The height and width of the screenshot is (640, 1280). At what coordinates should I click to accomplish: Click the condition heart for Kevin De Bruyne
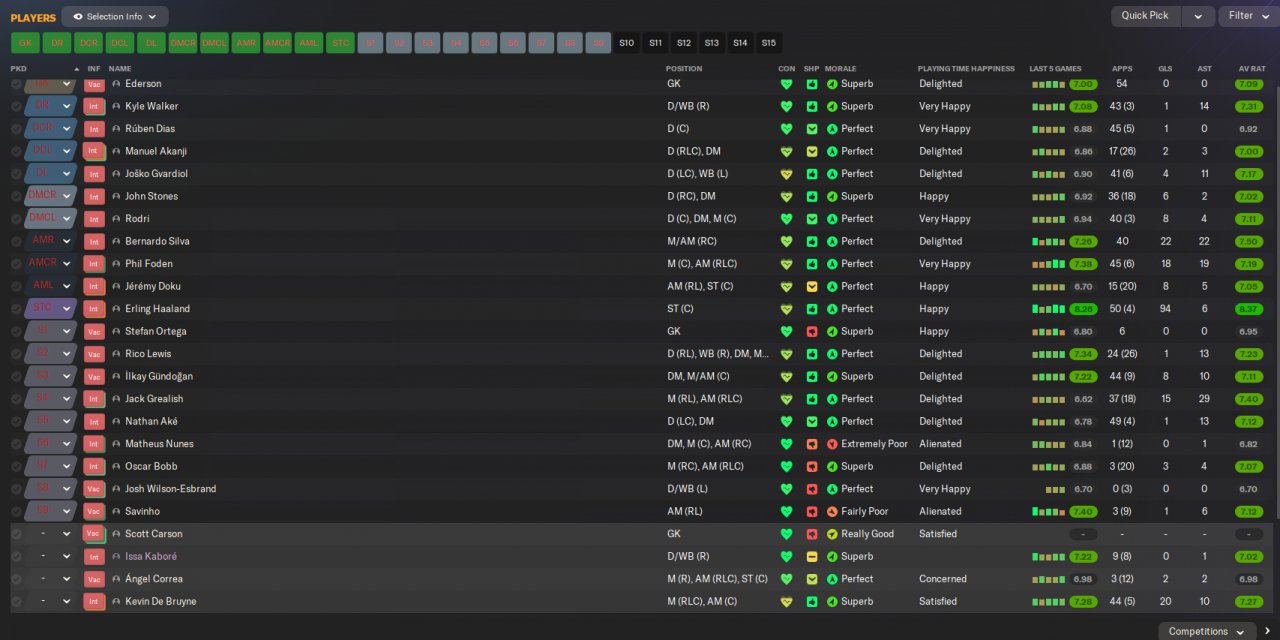[786, 601]
